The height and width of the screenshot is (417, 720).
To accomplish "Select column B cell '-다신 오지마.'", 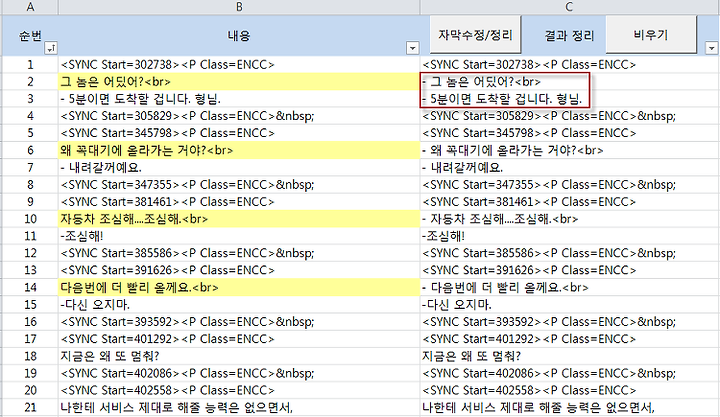I will click(x=239, y=304).
